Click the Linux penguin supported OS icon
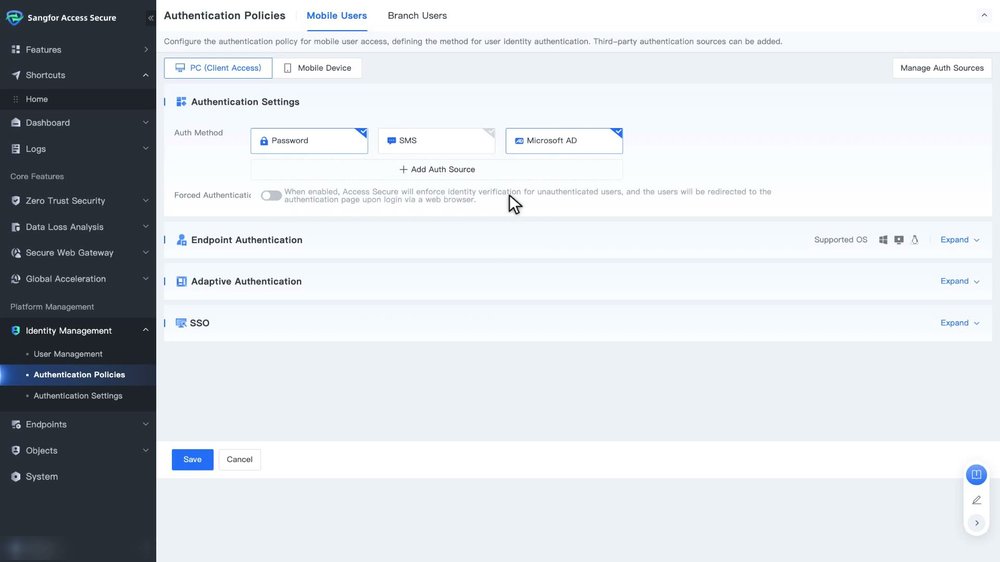The image size is (1000, 562). [x=915, y=240]
